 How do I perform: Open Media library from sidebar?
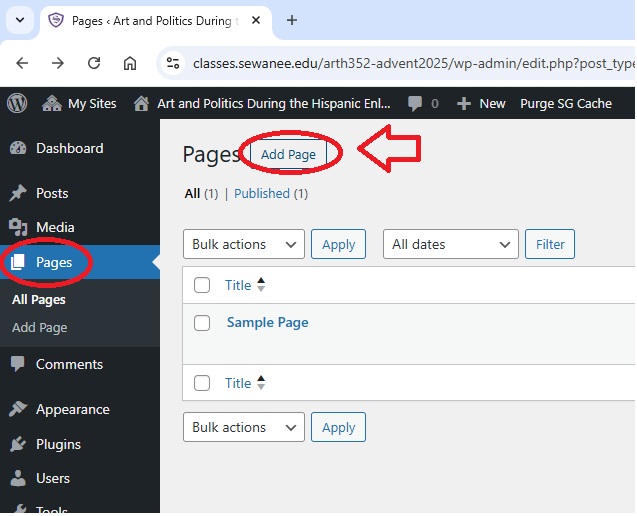coord(55,227)
